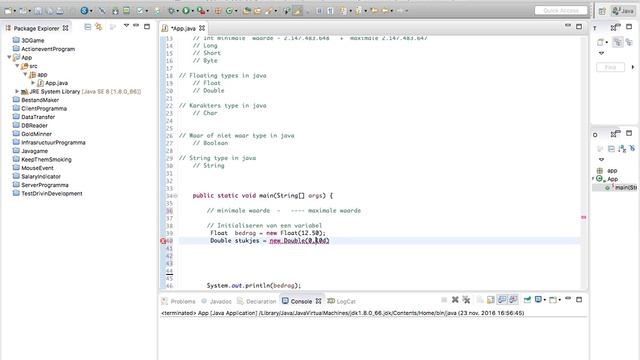640x360 pixels.
Task: Click the red overview ruler error marker
Action: coord(584,218)
